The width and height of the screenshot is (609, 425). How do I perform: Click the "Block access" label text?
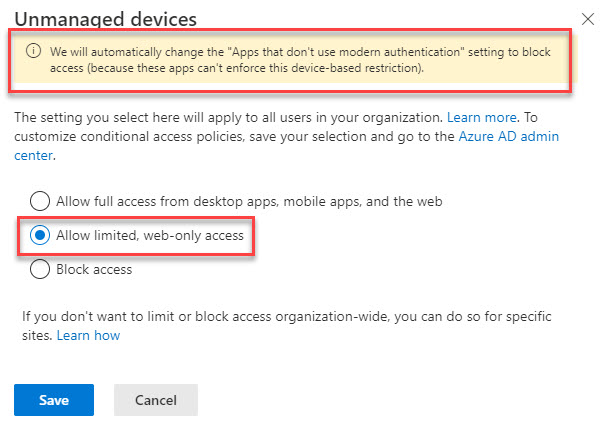[x=94, y=269]
